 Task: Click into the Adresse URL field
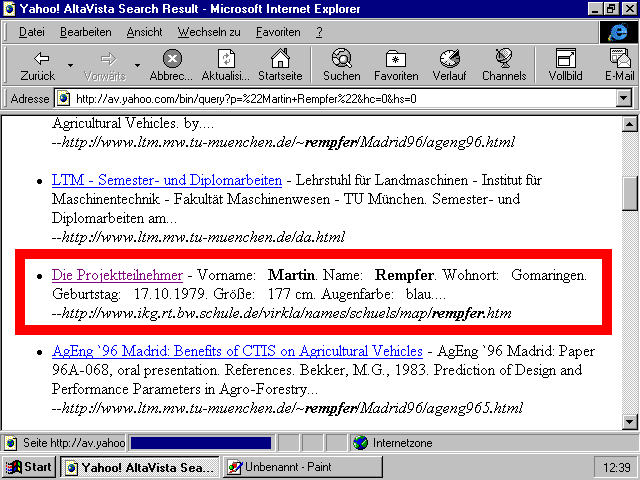(x=335, y=98)
